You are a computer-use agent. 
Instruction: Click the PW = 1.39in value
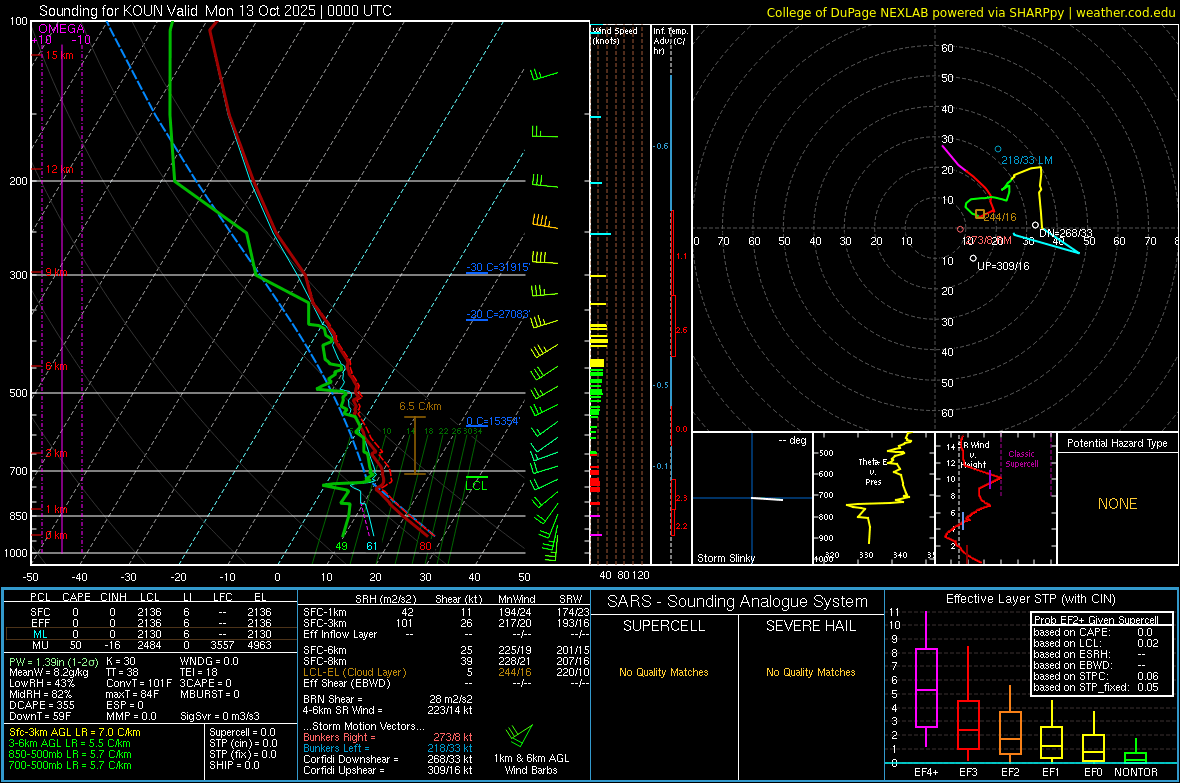click(51, 661)
